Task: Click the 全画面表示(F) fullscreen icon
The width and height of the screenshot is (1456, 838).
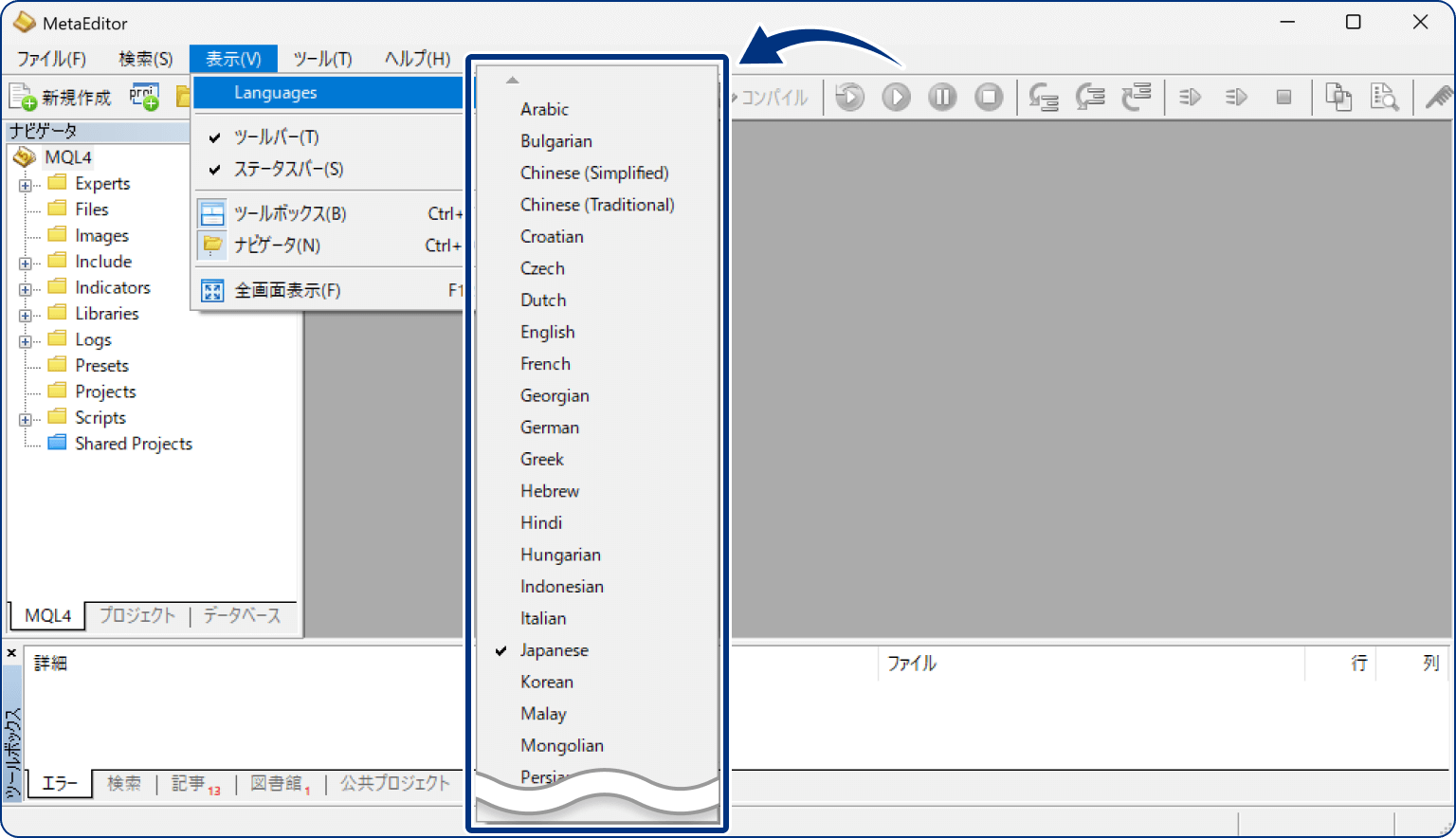Action: pos(213,291)
